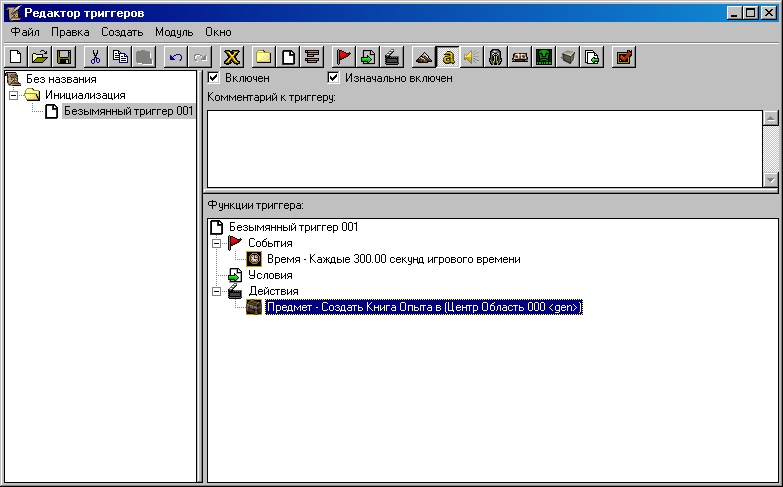Click the Cut scissors icon

click(95, 57)
